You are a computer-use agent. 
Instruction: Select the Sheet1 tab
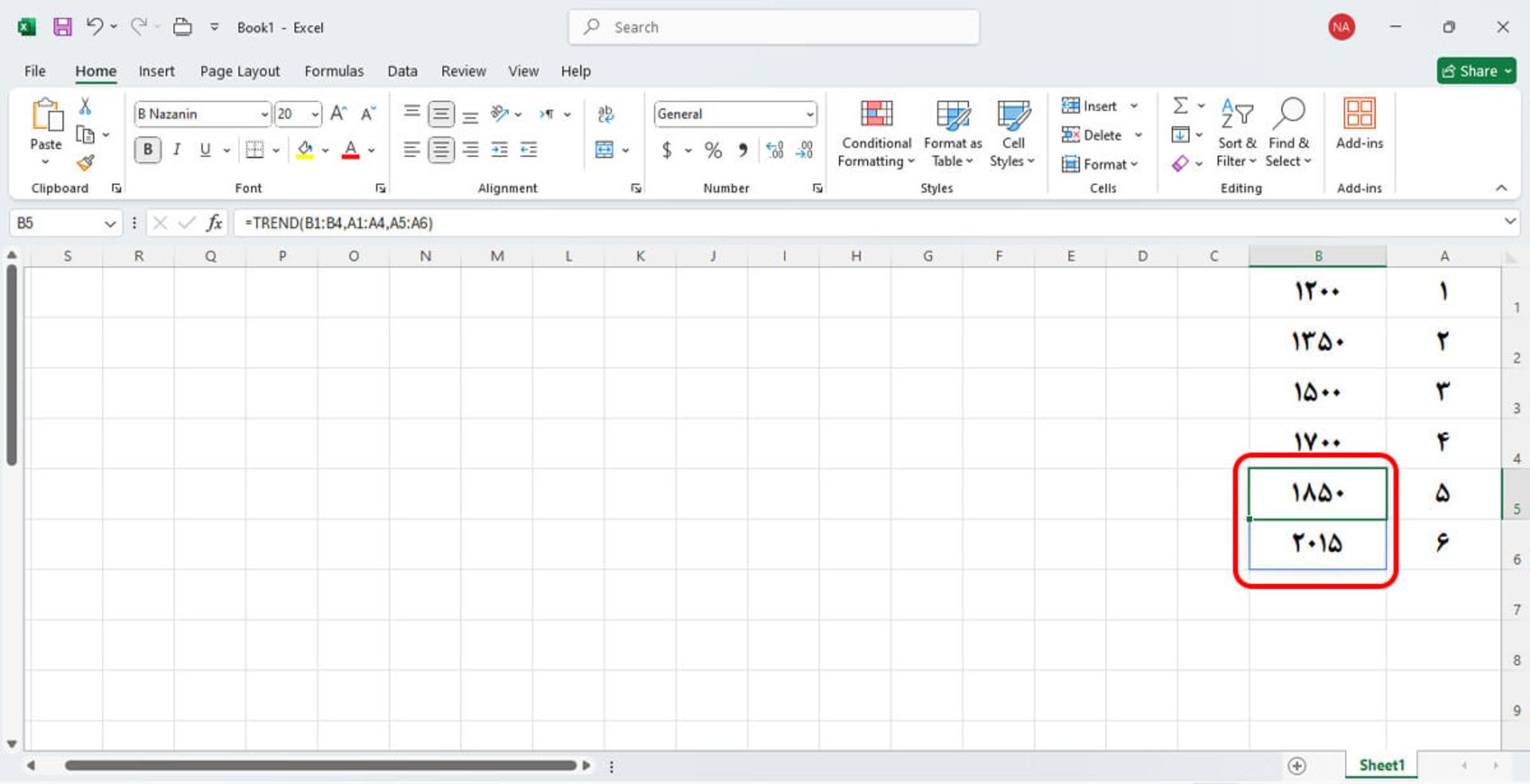[1381, 765]
